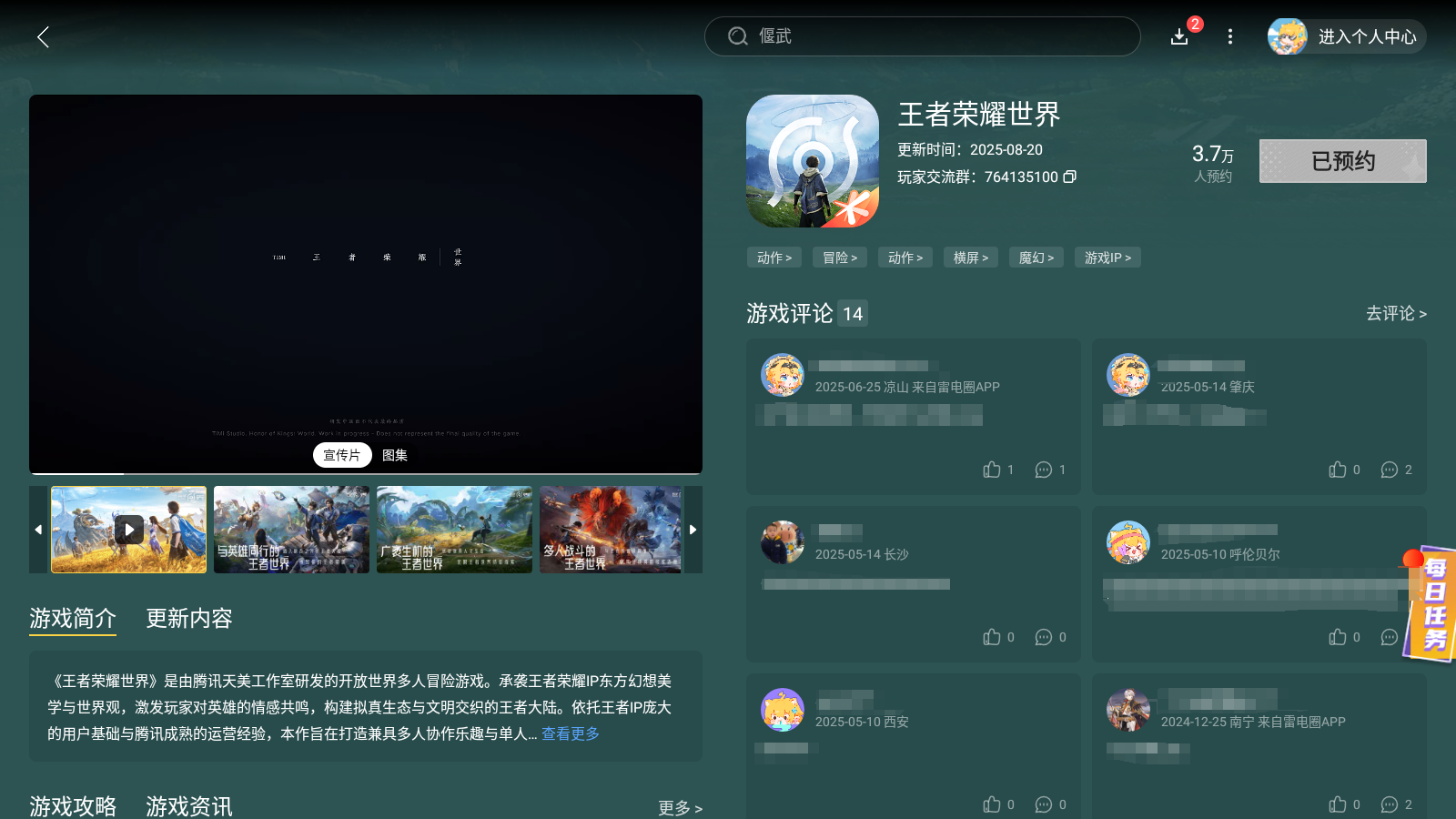Open the 冒险 tag
The width and height of the screenshot is (1456, 819).
click(x=840, y=258)
